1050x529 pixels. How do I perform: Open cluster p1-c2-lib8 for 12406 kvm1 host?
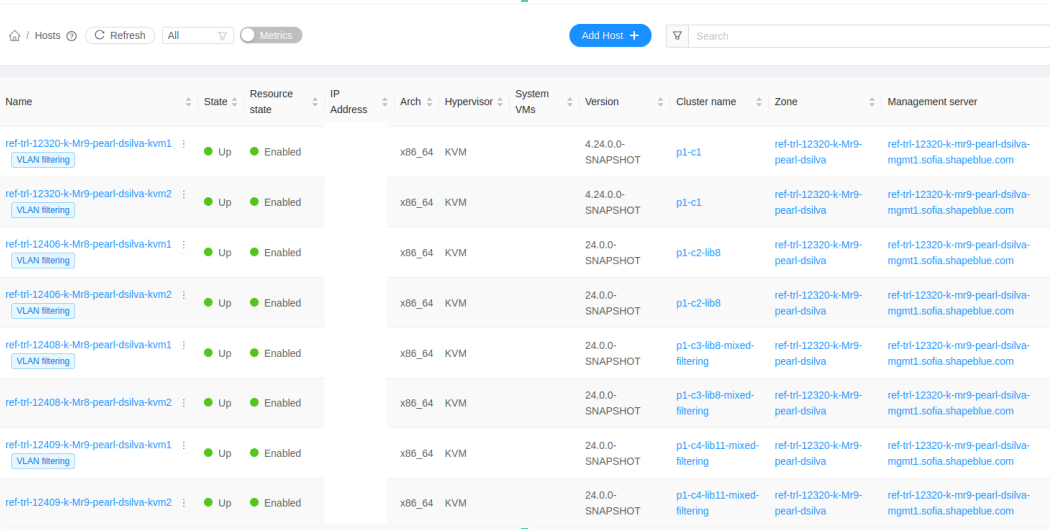[698, 252]
